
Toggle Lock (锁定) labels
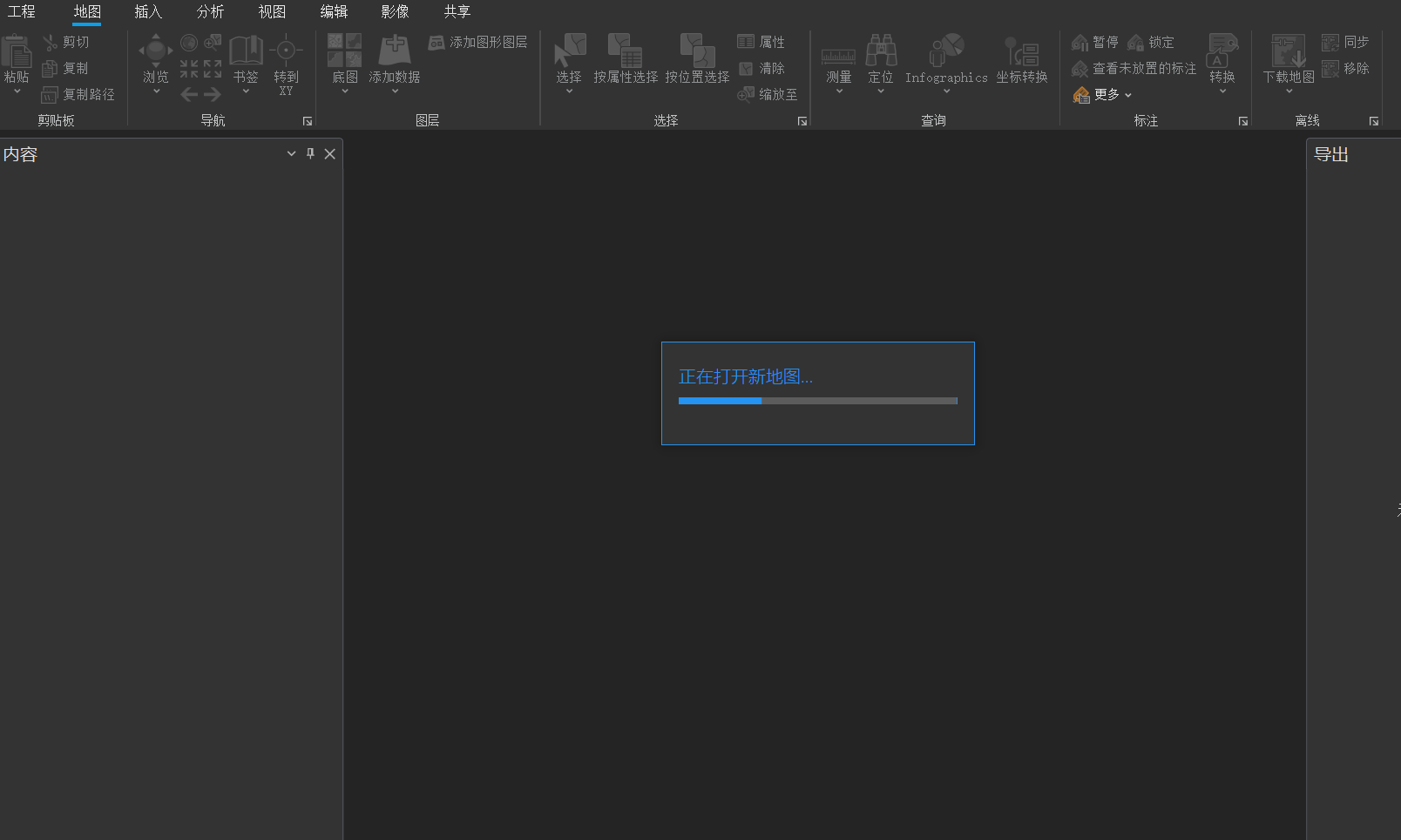pyautogui.click(x=1150, y=42)
